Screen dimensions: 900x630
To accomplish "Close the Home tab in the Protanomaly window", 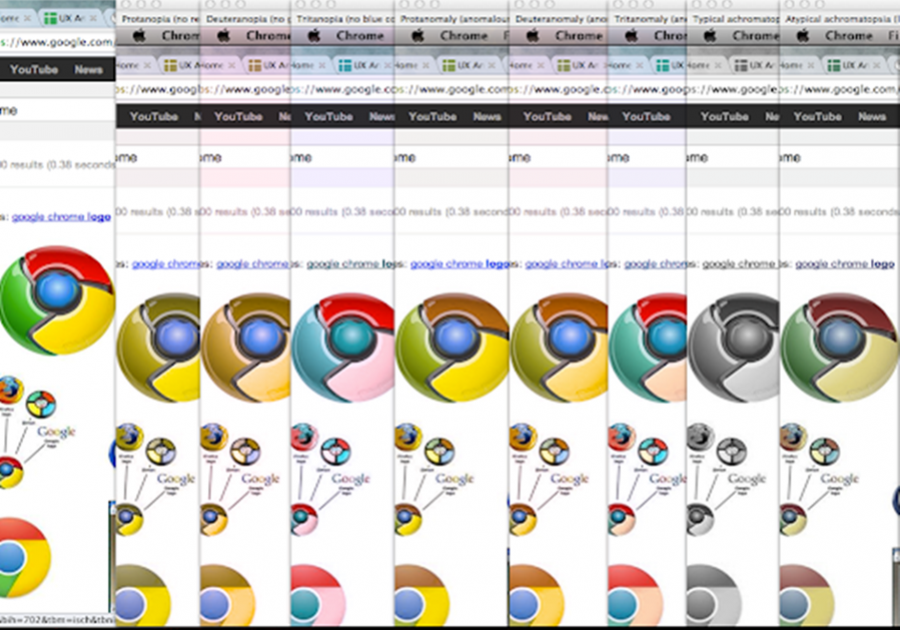I will tap(426, 65).
